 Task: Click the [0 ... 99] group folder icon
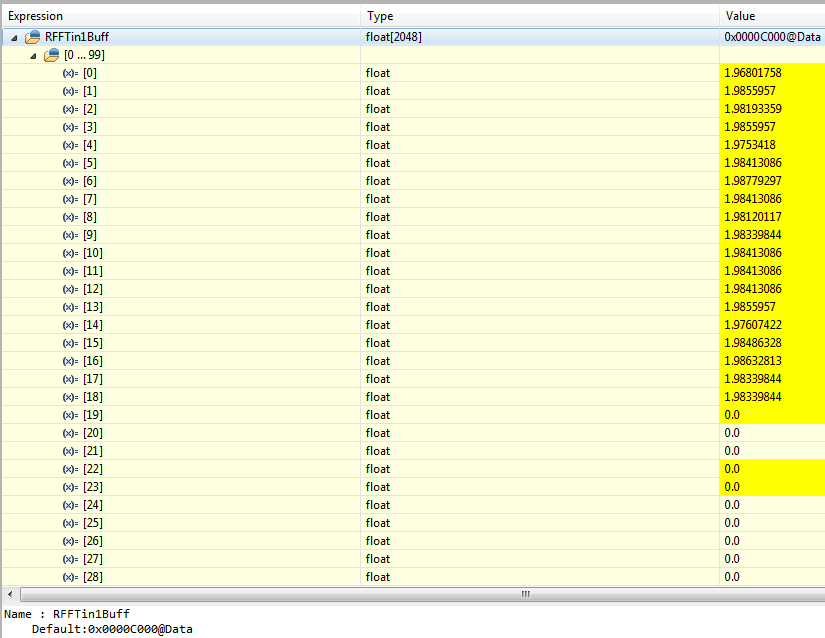coord(52,55)
